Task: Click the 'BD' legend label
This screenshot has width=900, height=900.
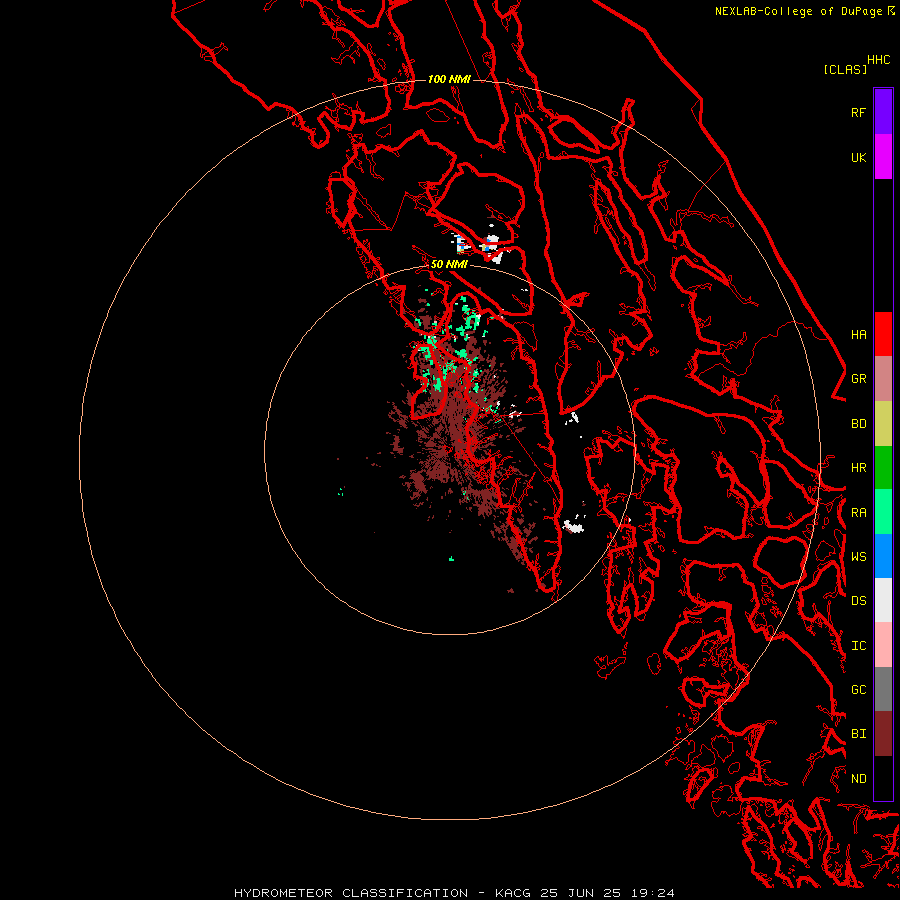Action: pyautogui.click(x=858, y=424)
